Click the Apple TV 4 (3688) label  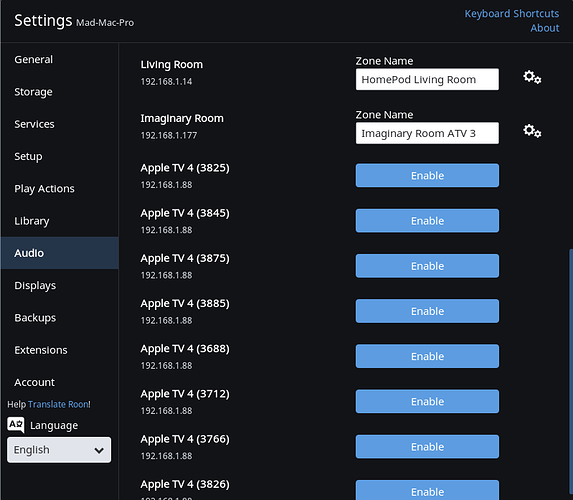coord(185,349)
